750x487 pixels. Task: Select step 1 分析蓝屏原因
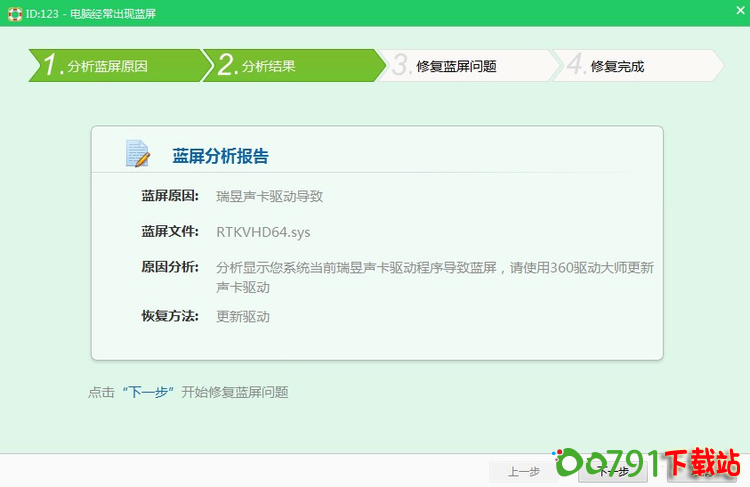pos(107,66)
